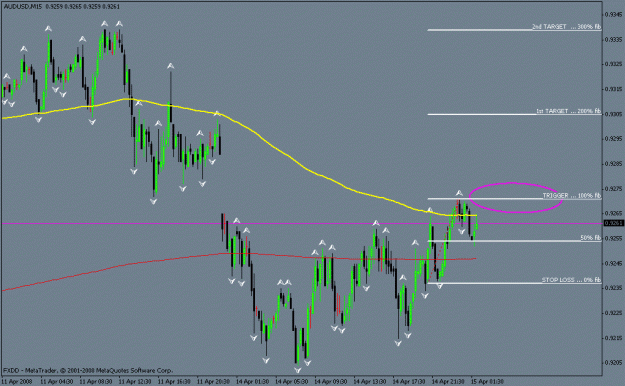Click 0.9335 on the price axis
625x386 pixels.
pyautogui.click(x=613, y=40)
